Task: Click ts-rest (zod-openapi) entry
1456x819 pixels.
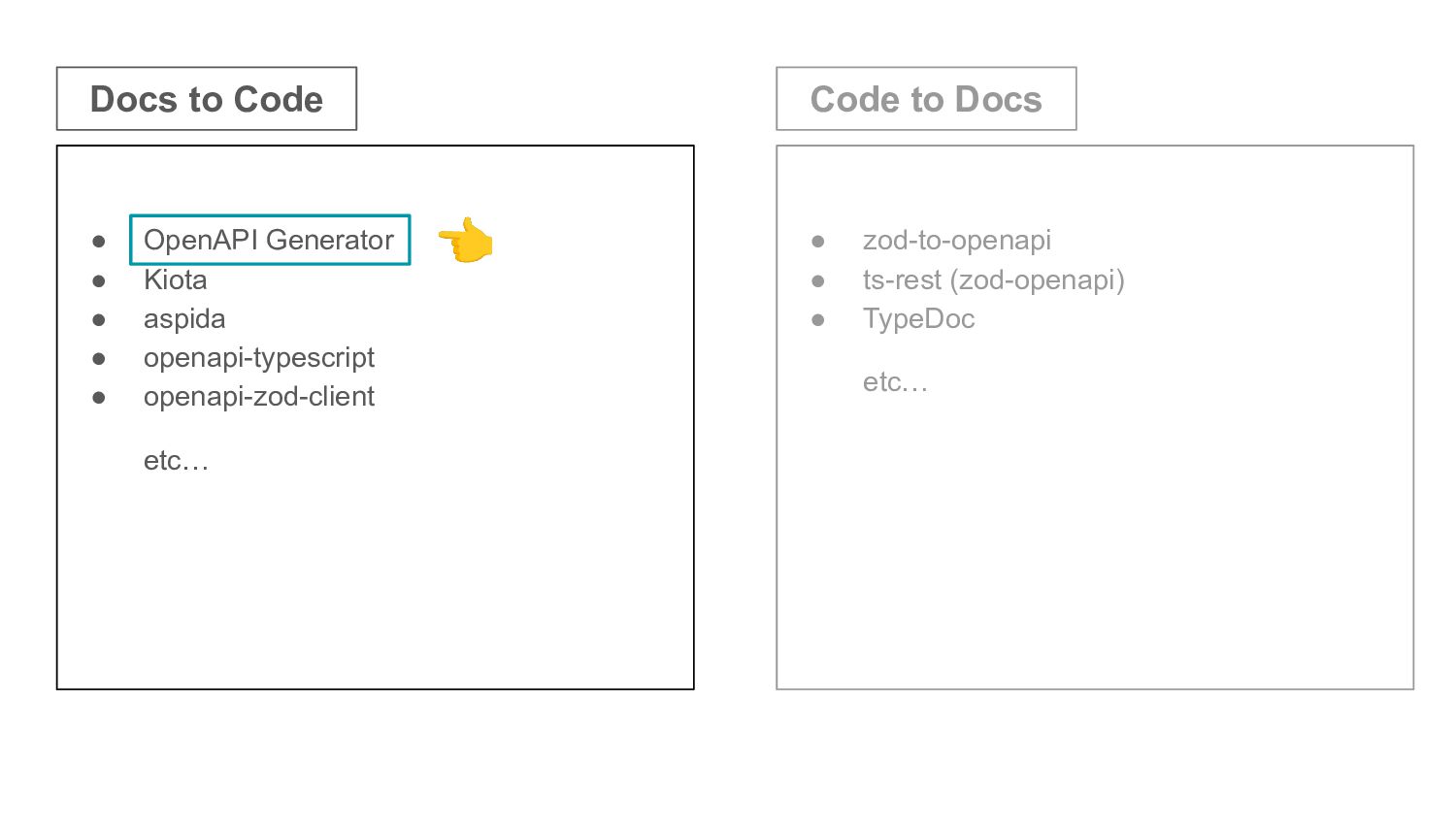Action: pos(994,279)
